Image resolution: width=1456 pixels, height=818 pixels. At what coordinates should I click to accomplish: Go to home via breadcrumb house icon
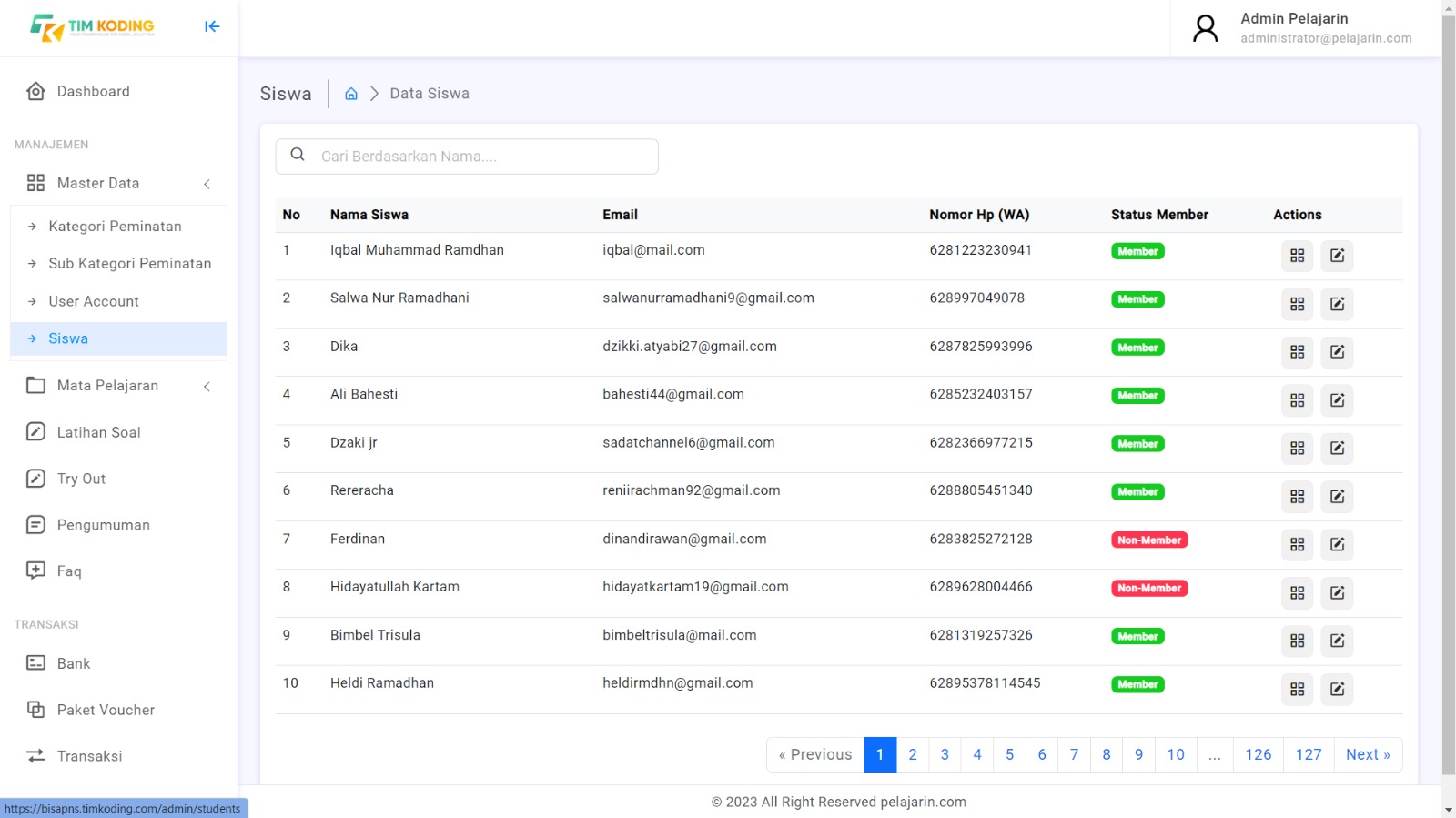pyautogui.click(x=351, y=94)
